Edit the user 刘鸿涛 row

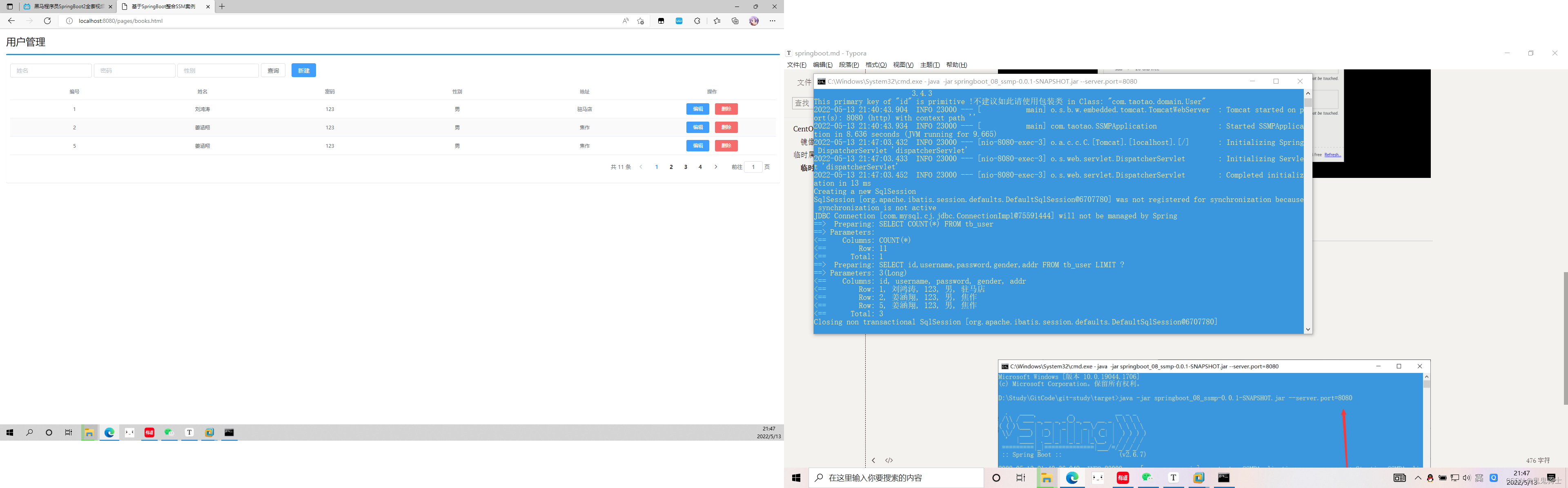[x=697, y=109]
